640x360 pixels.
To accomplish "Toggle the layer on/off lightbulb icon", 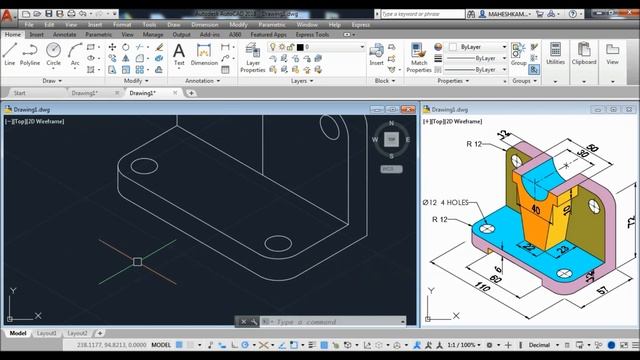I will tap(273, 47).
